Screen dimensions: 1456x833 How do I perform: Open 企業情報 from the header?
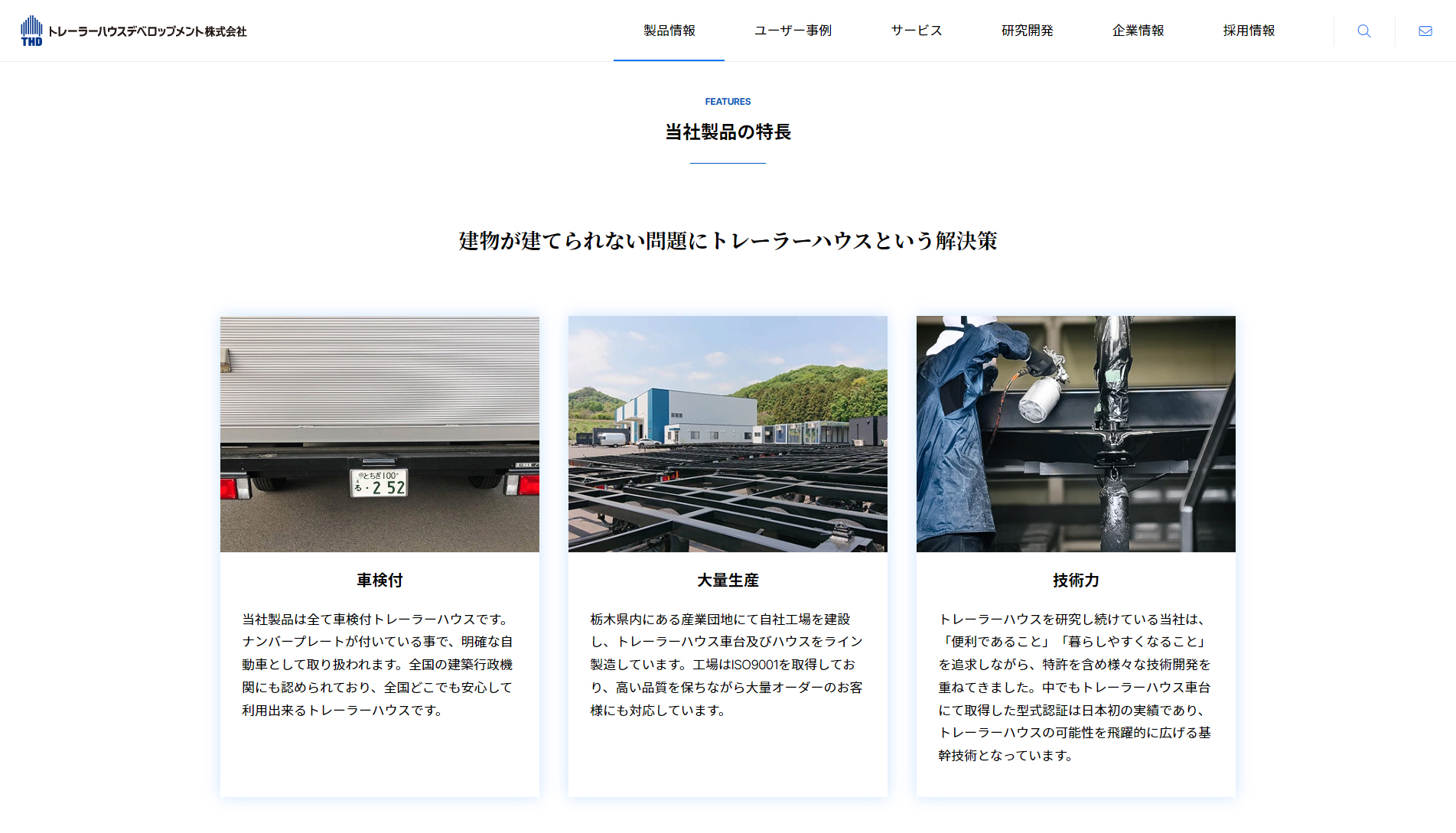[x=1138, y=31]
